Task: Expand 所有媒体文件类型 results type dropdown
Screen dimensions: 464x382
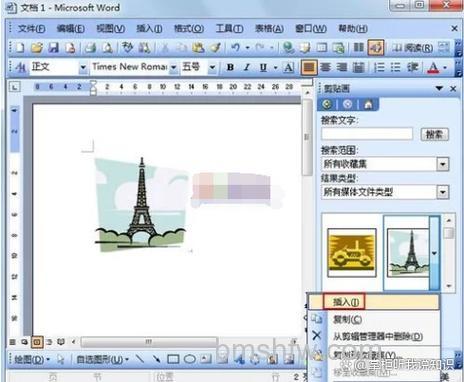Action: 443,192
